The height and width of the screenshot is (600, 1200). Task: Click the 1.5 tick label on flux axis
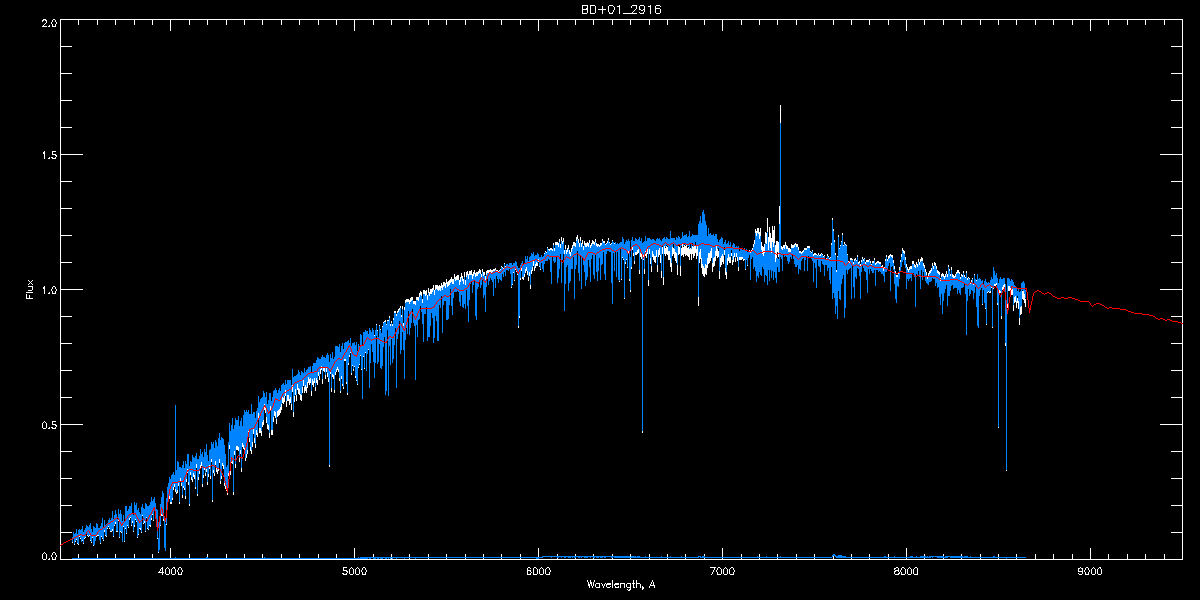(47, 156)
